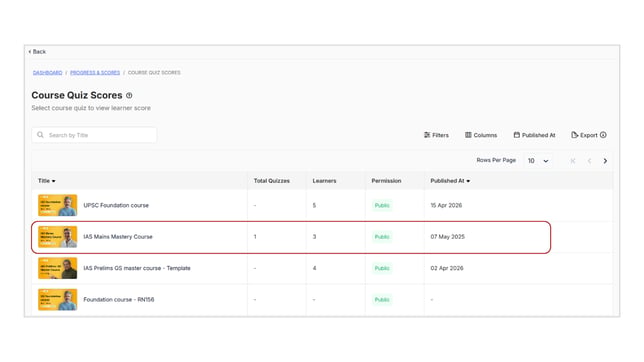
Task: Open the Filters panel
Action: point(436,135)
